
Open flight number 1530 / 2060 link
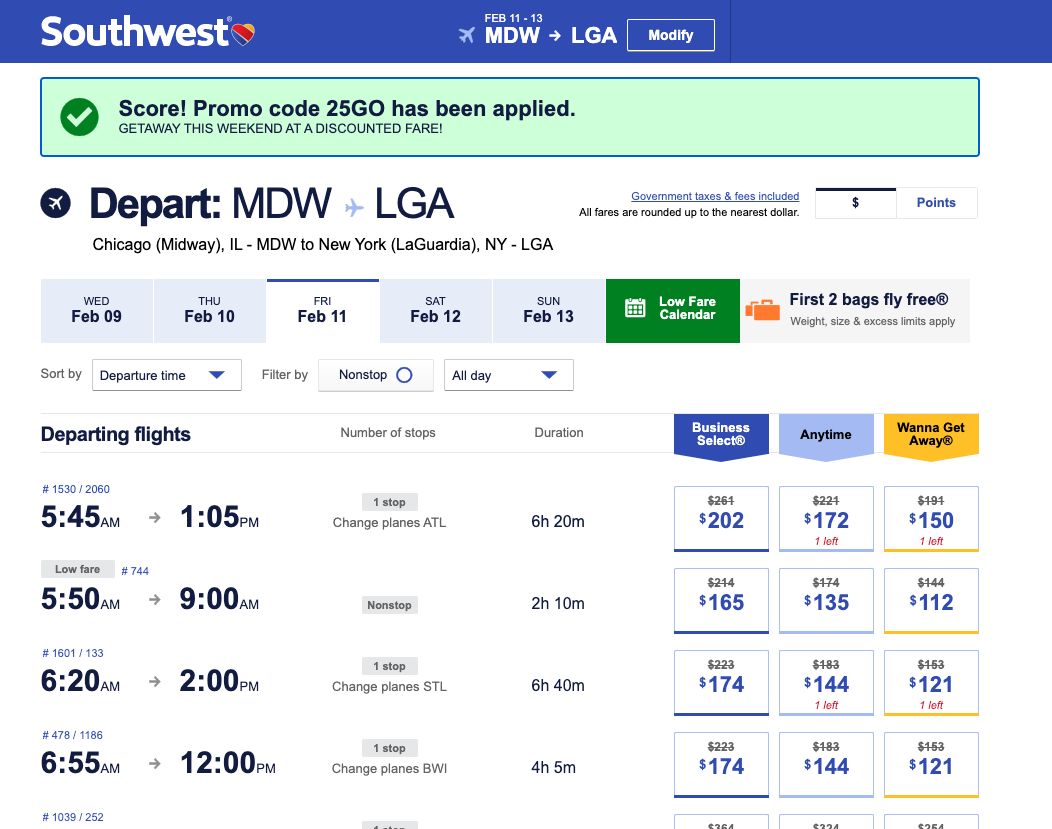(76, 489)
